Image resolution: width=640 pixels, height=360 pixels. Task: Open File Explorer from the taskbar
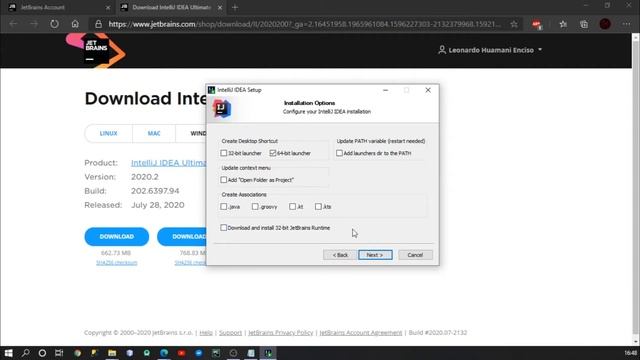pyautogui.click(x=112, y=353)
